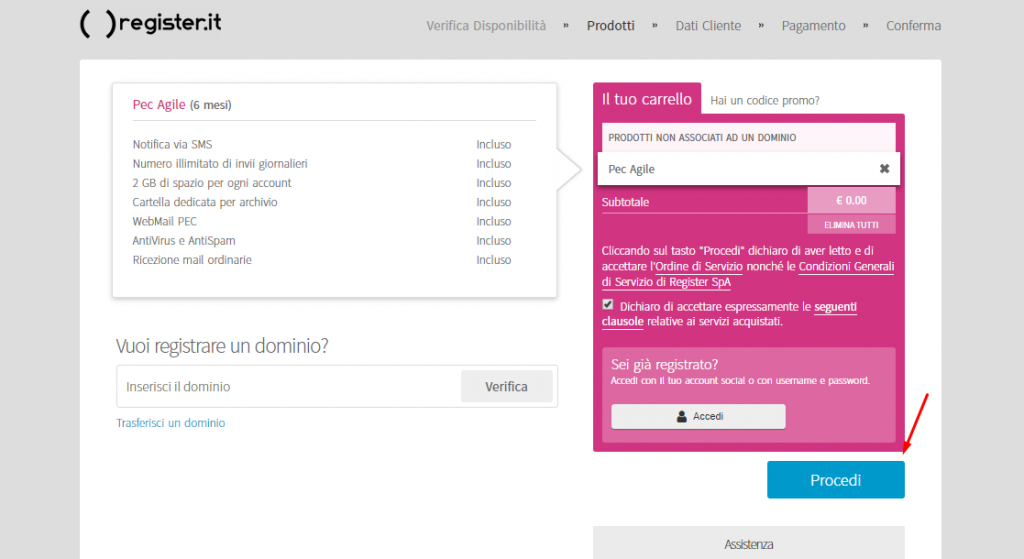The height and width of the screenshot is (559, 1024).
Task: Select the Conferma step
Action: 913,26
